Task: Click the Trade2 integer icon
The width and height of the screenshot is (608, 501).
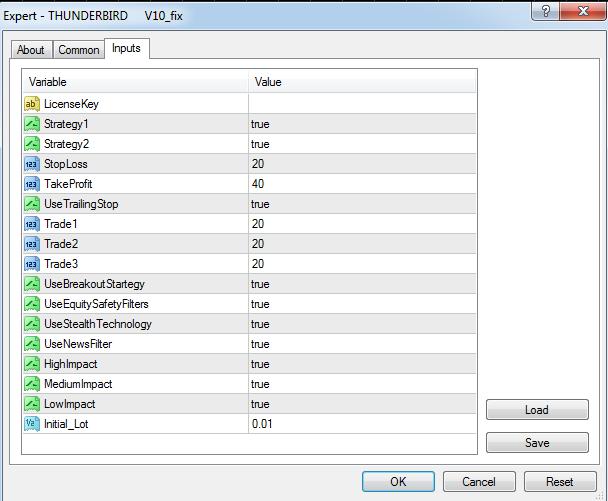Action: [x=32, y=244]
